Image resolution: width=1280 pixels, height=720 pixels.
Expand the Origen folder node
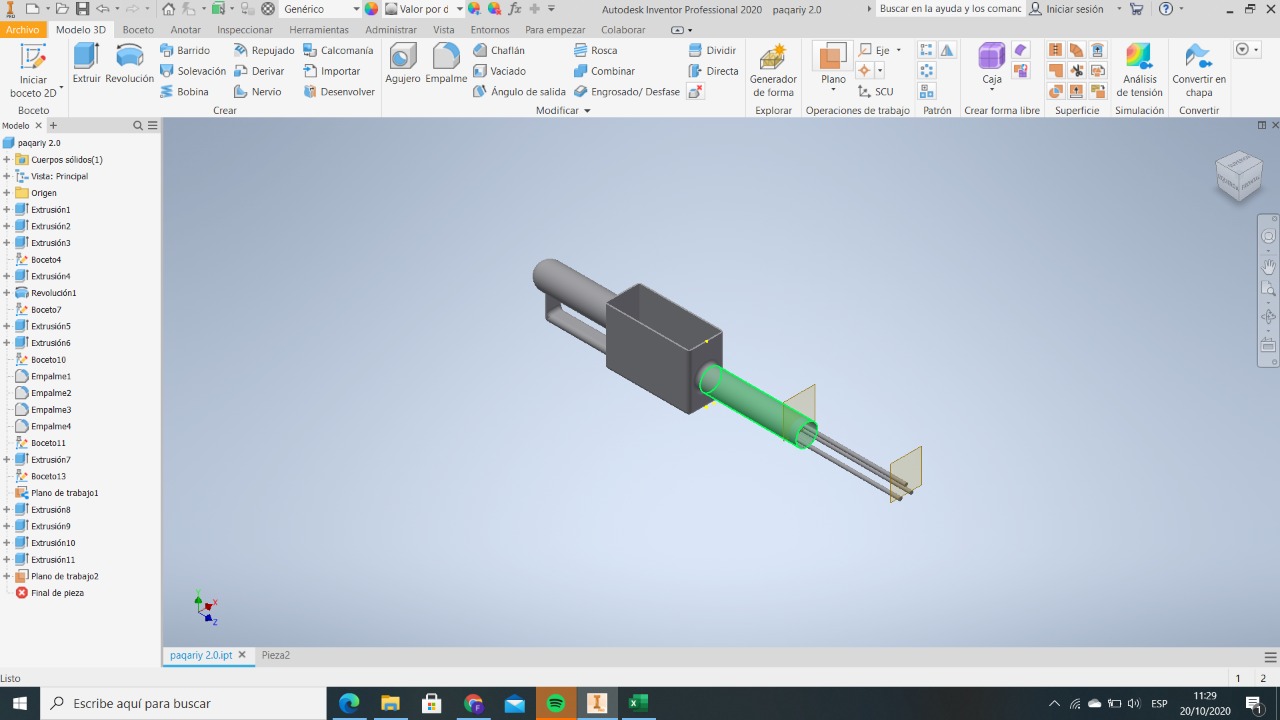[x=6, y=193]
